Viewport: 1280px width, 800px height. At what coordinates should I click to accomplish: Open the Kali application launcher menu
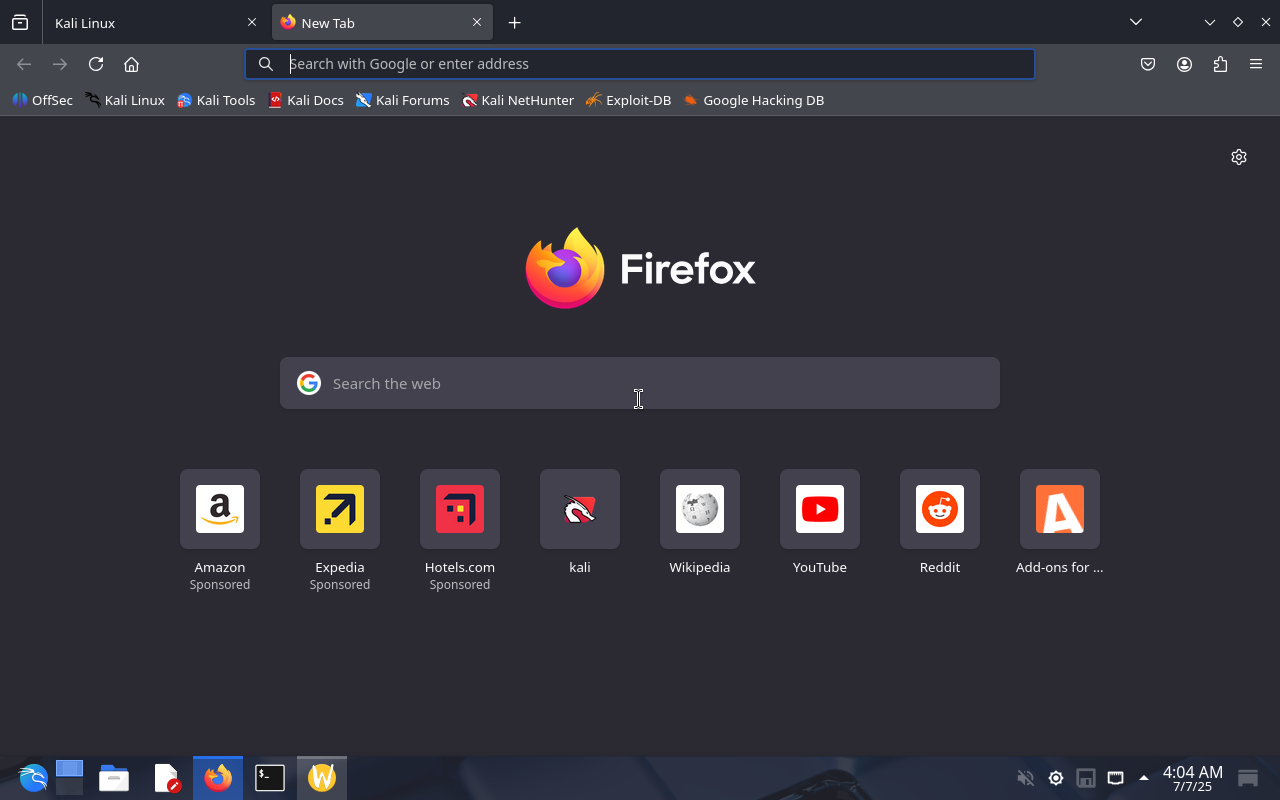[x=33, y=777]
